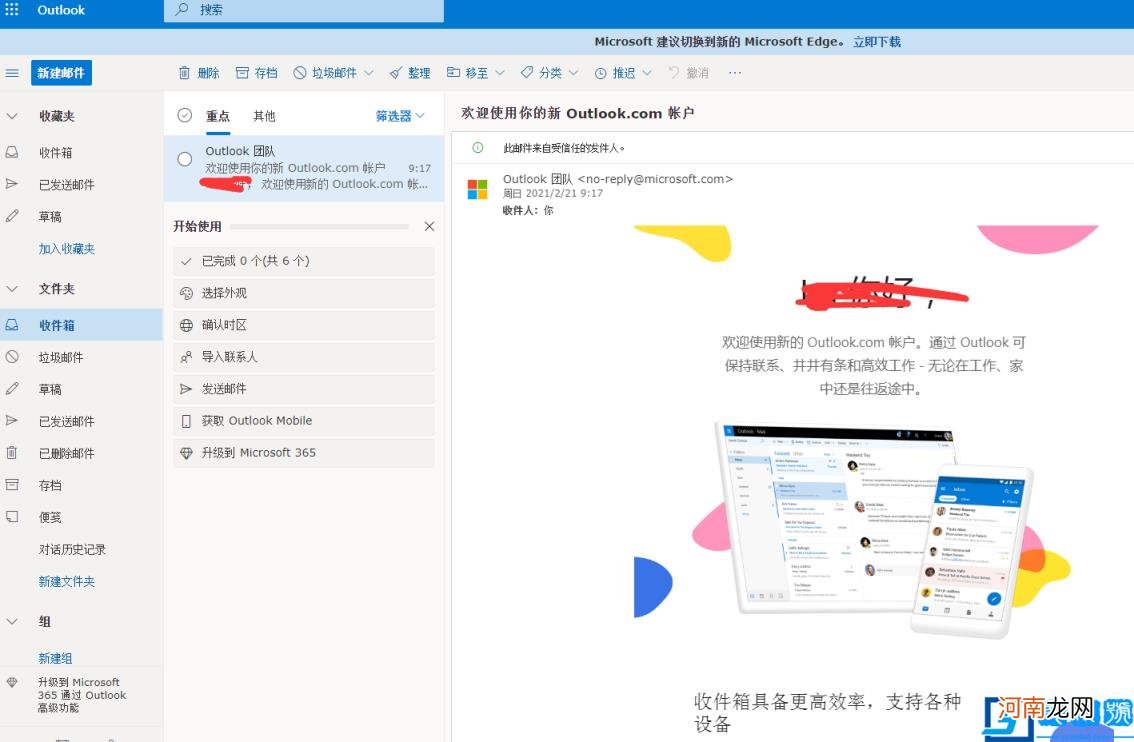Click the Snooze (推迟) clock icon

pos(601,72)
